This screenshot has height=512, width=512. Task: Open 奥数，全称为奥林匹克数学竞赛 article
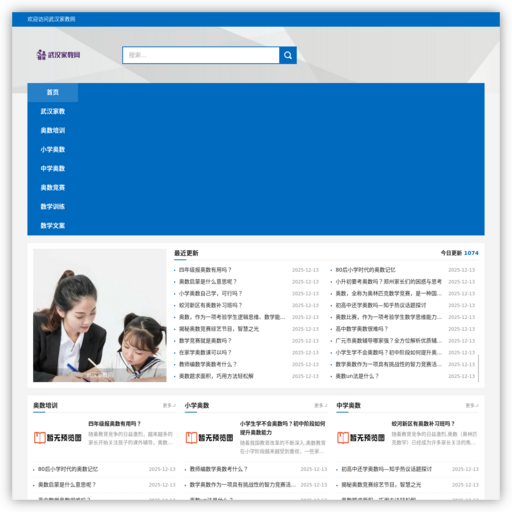pyautogui.click(x=388, y=293)
